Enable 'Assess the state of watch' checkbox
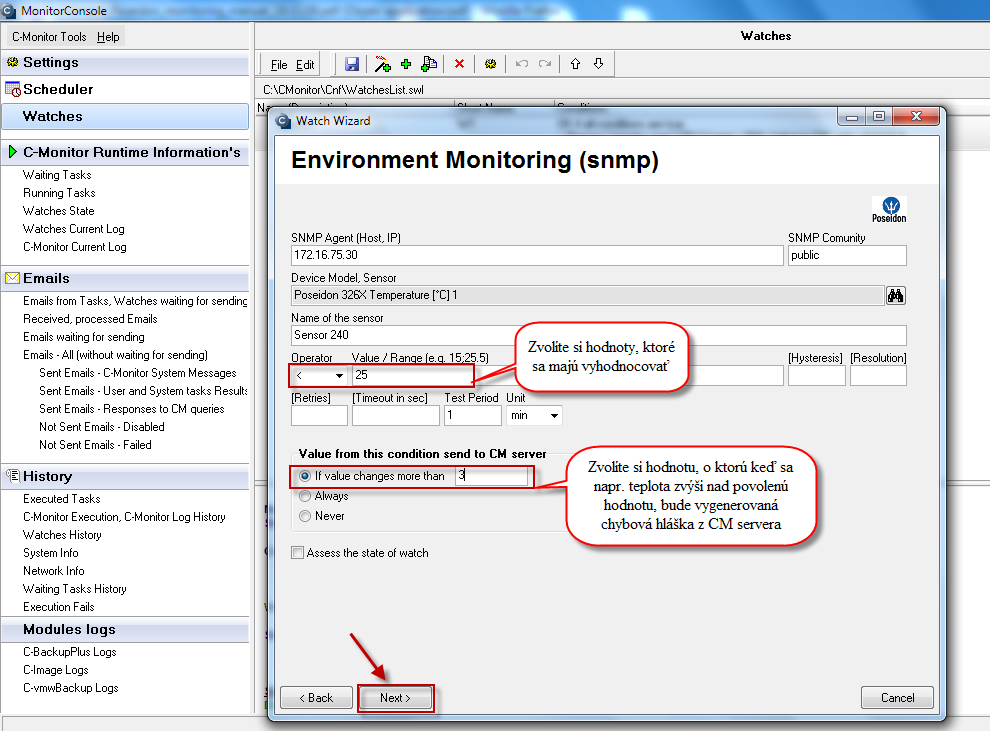This screenshot has height=731, width=990. click(297, 553)
